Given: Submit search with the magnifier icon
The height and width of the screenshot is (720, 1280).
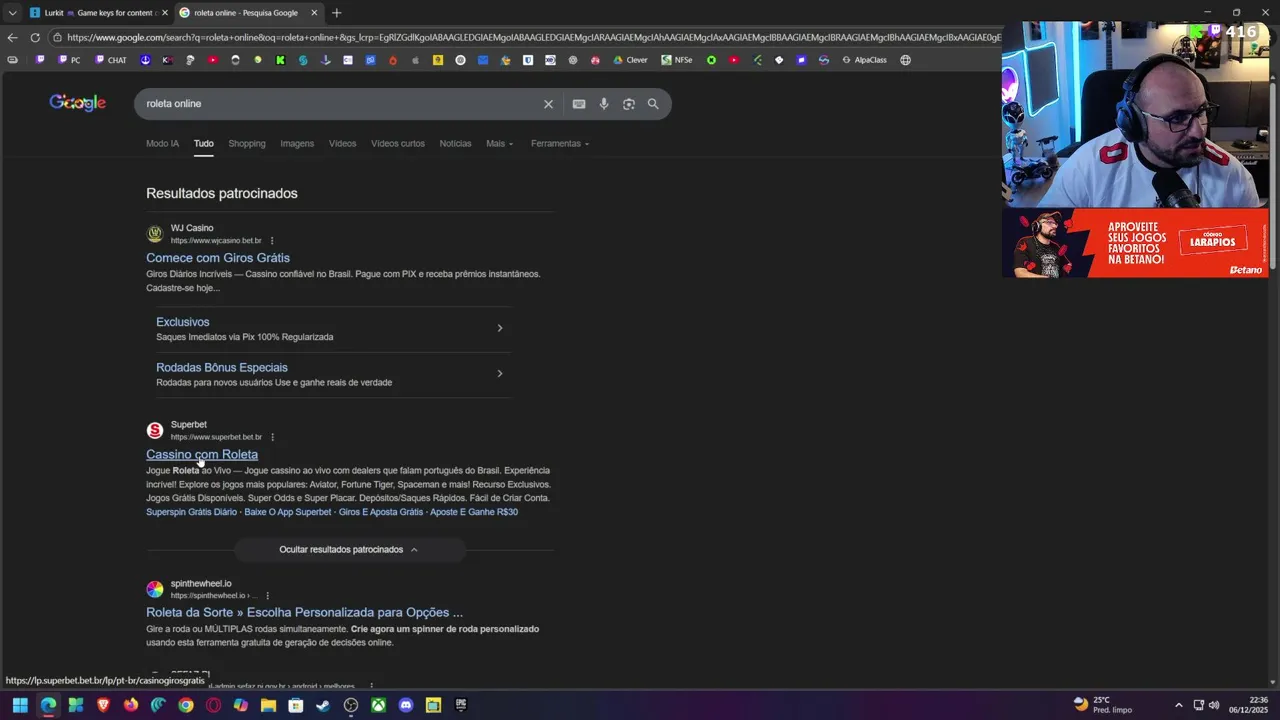Looking at the screenshot, I should [x=653, y=104].
